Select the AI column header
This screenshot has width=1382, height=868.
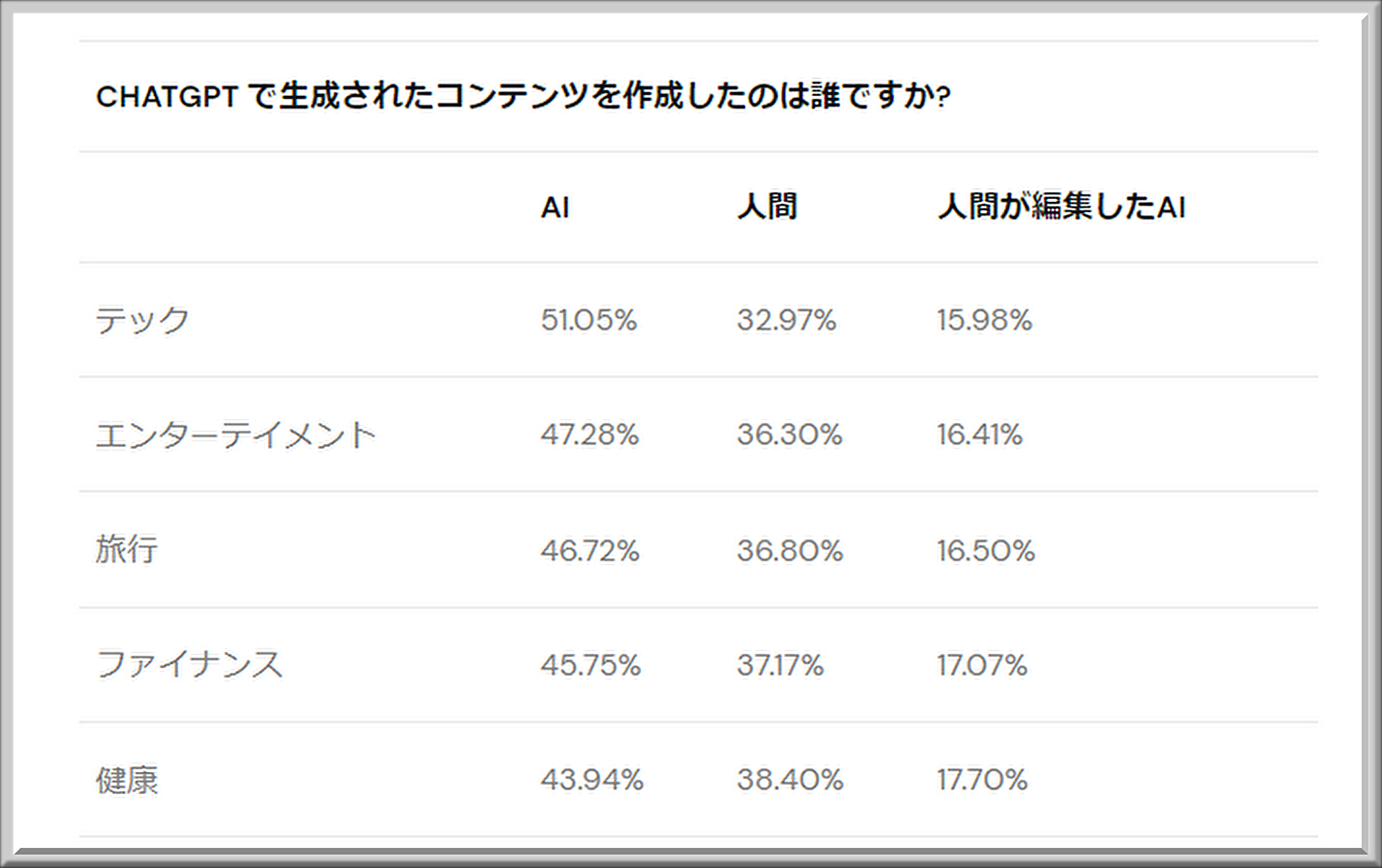[x=555, y=207]
